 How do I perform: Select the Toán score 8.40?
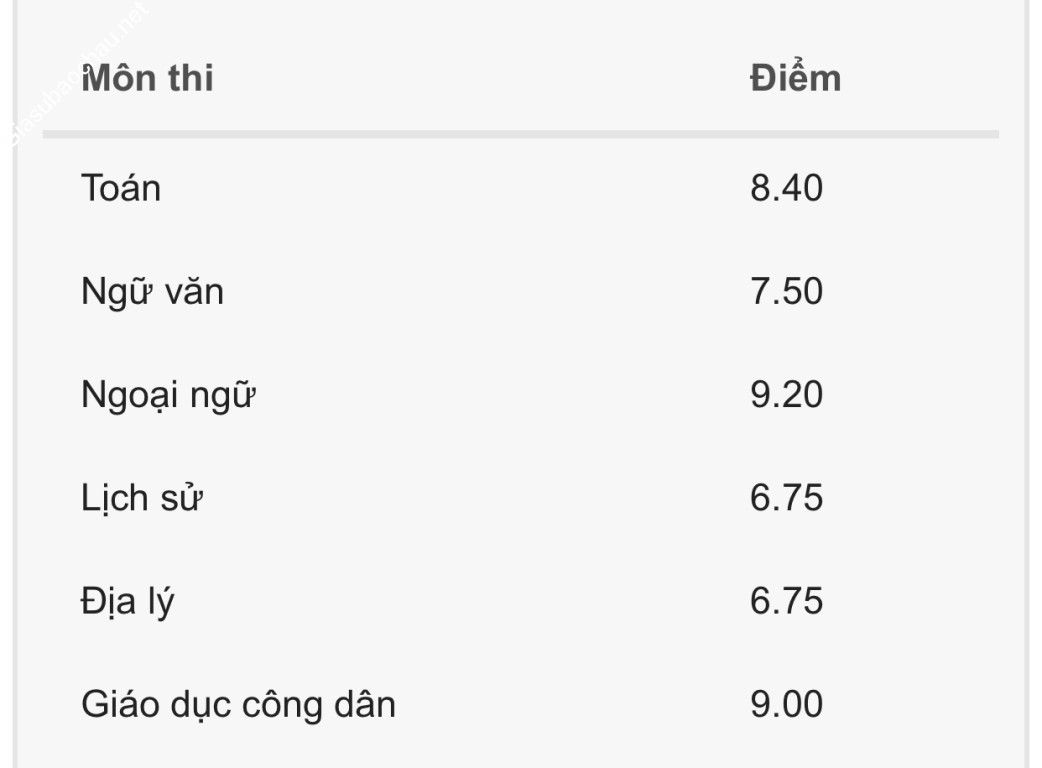point(786,188)
